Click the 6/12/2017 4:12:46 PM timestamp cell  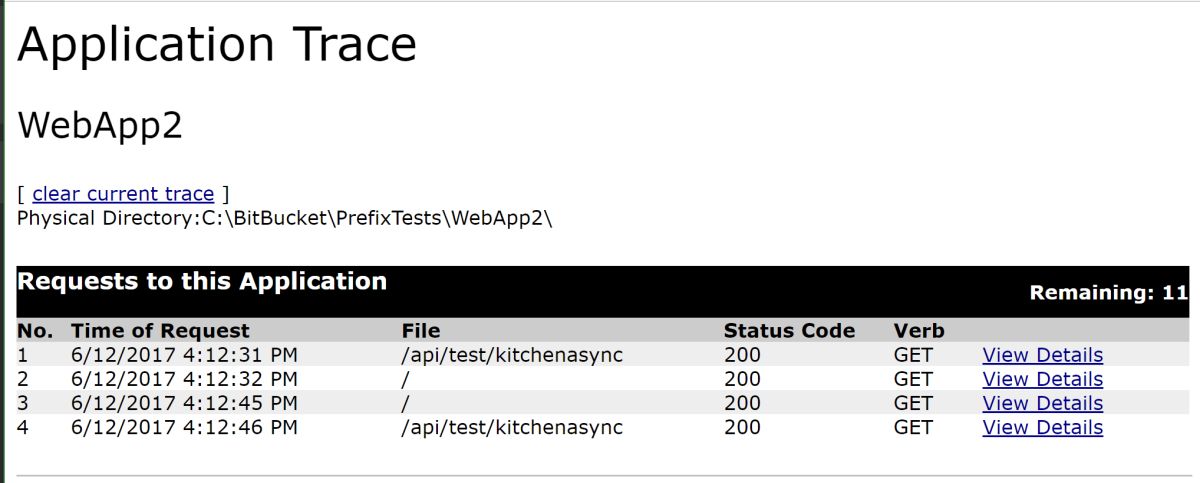[184, 427]
